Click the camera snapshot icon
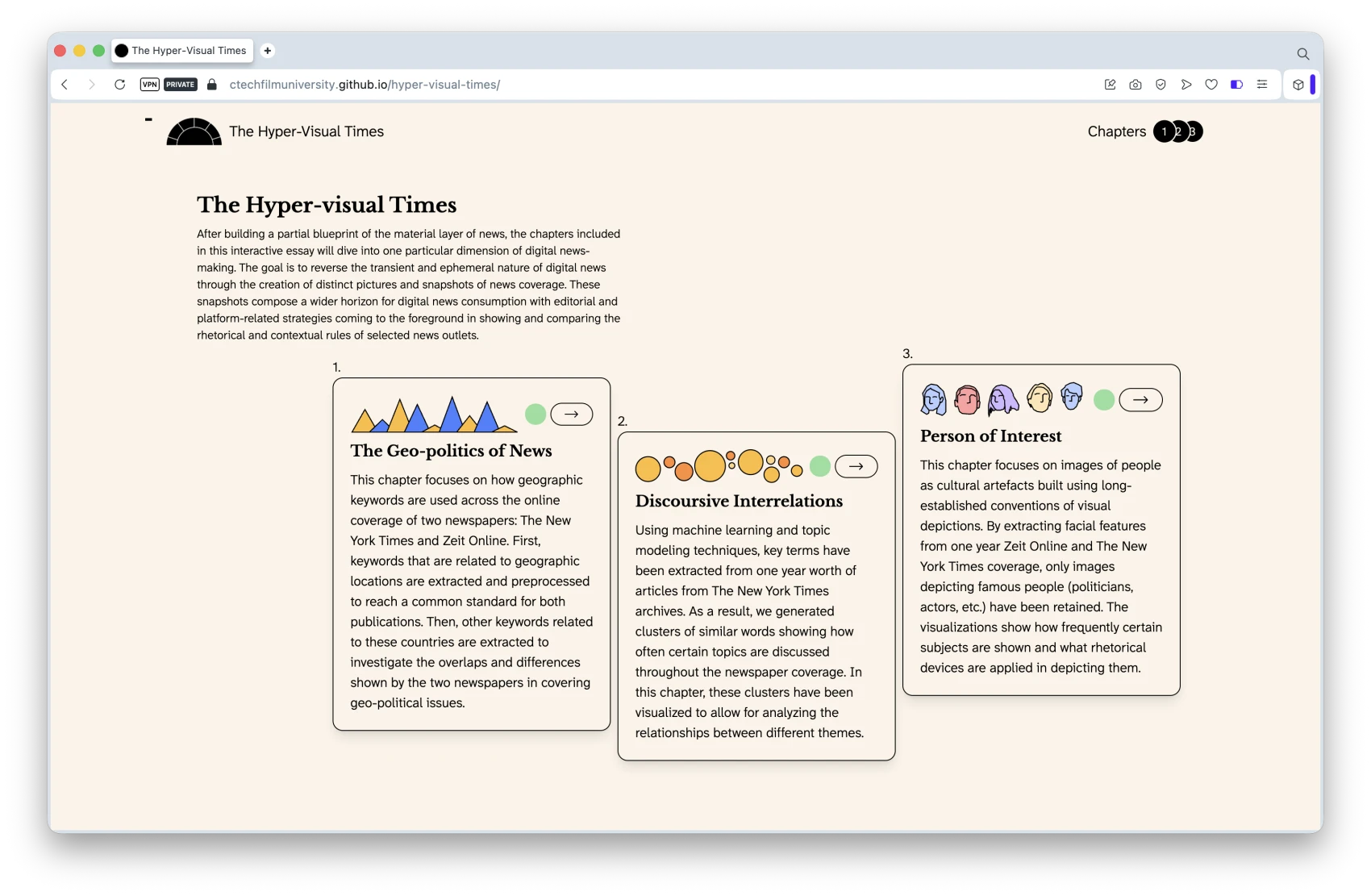Viewport: 1371px width, 896px height. click(1136, 85)
